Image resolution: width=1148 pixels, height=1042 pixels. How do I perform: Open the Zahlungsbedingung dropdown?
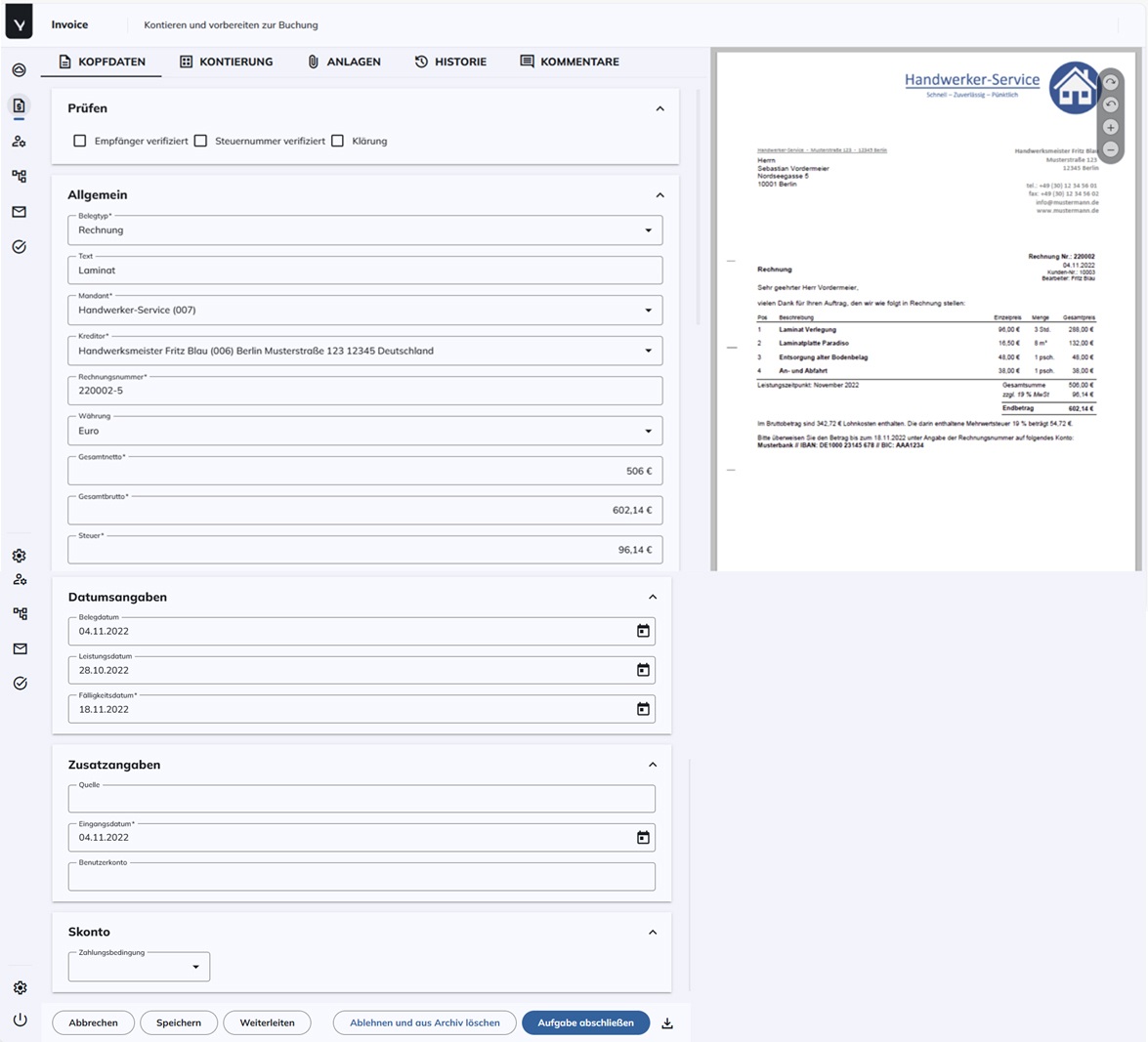(x=139, y=967)
